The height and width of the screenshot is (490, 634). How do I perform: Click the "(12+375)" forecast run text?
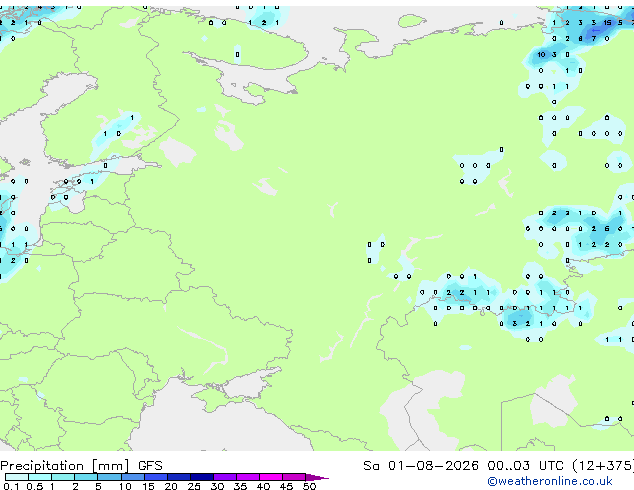(603, 466)
